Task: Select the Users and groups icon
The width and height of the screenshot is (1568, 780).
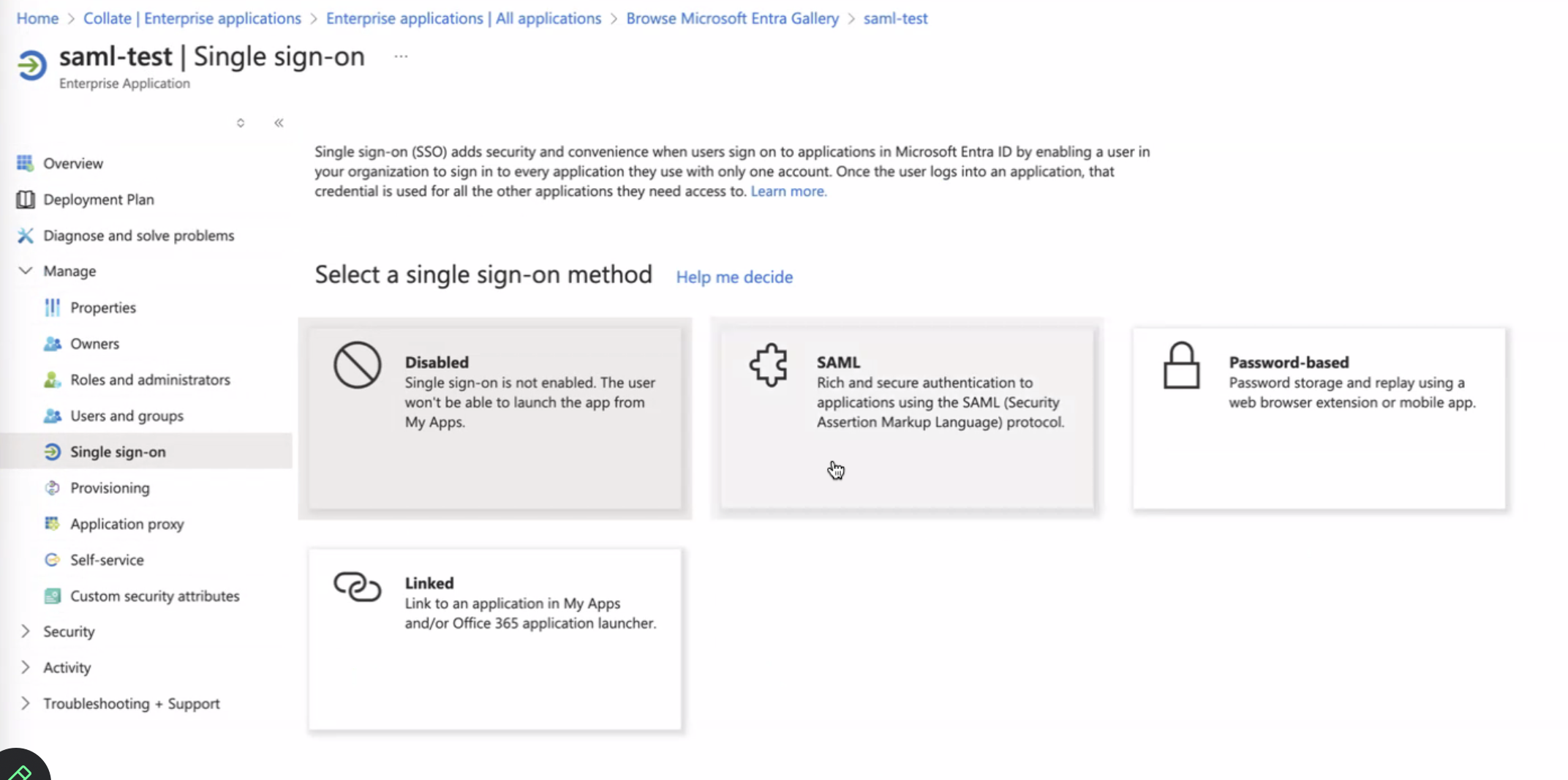Action: (52, 416)
